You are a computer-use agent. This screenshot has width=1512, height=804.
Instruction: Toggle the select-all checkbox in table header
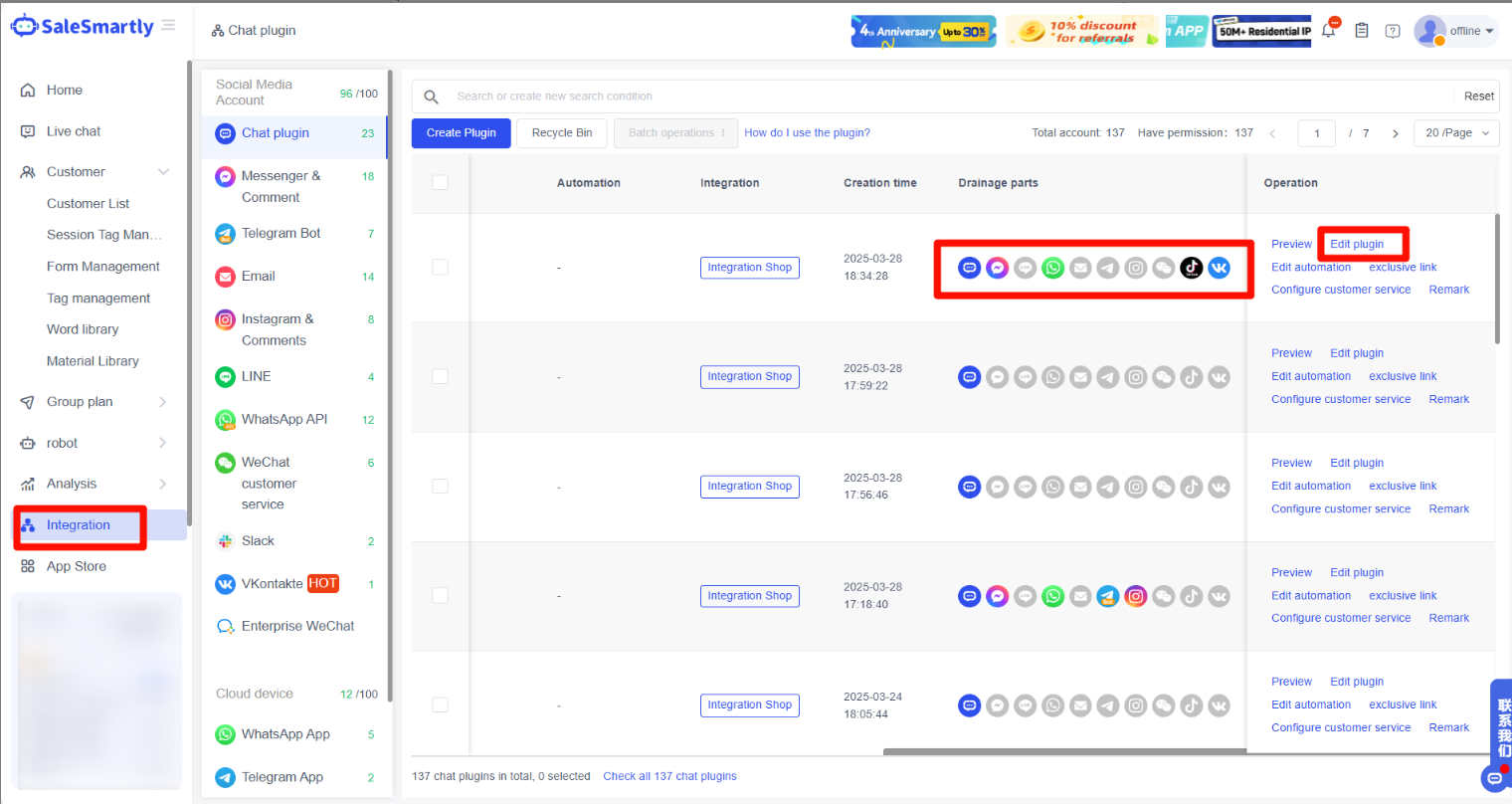[x=440, y=182]
